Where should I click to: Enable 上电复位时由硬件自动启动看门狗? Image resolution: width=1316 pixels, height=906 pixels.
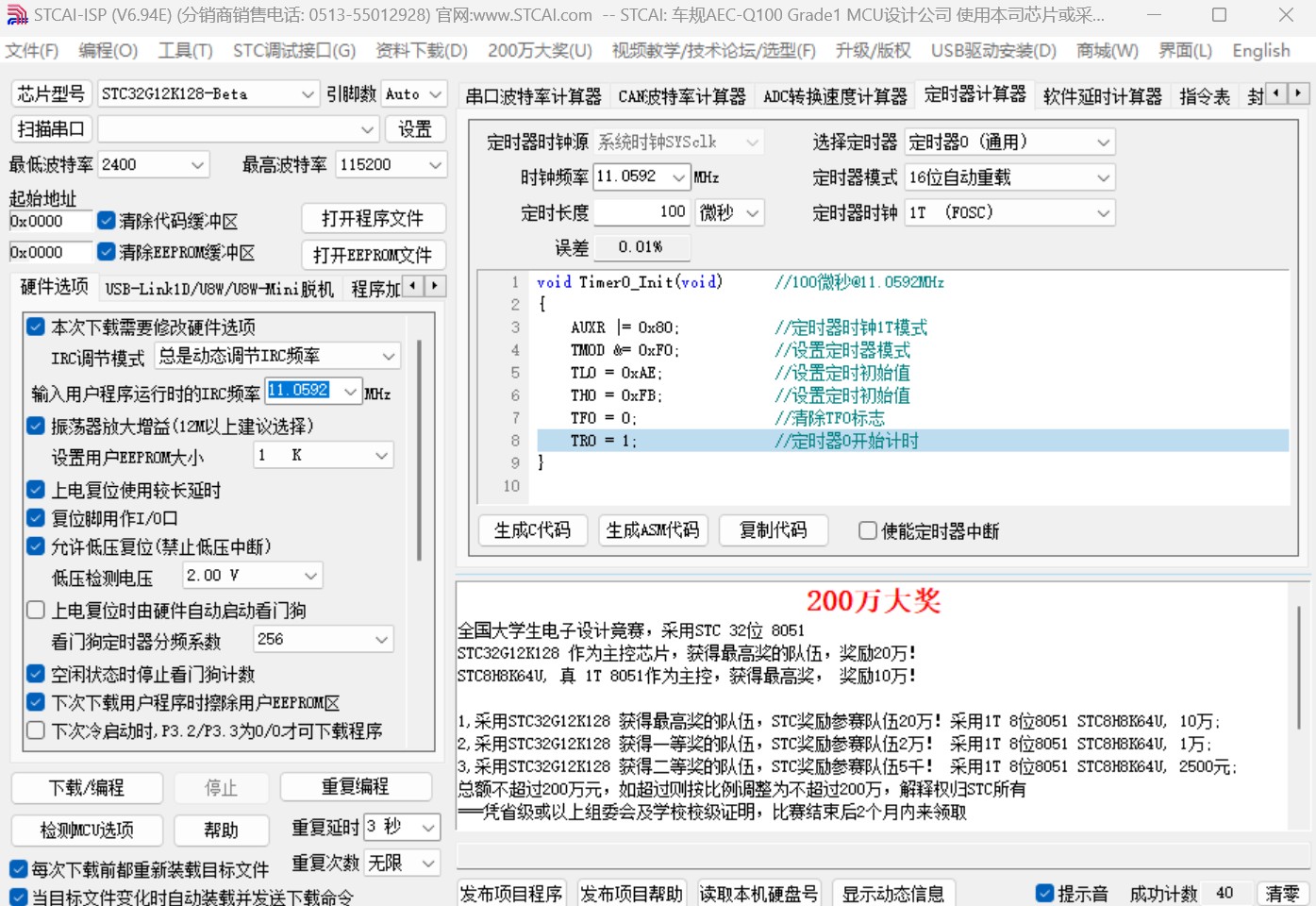pyautogui.click(x=36, y=610)
